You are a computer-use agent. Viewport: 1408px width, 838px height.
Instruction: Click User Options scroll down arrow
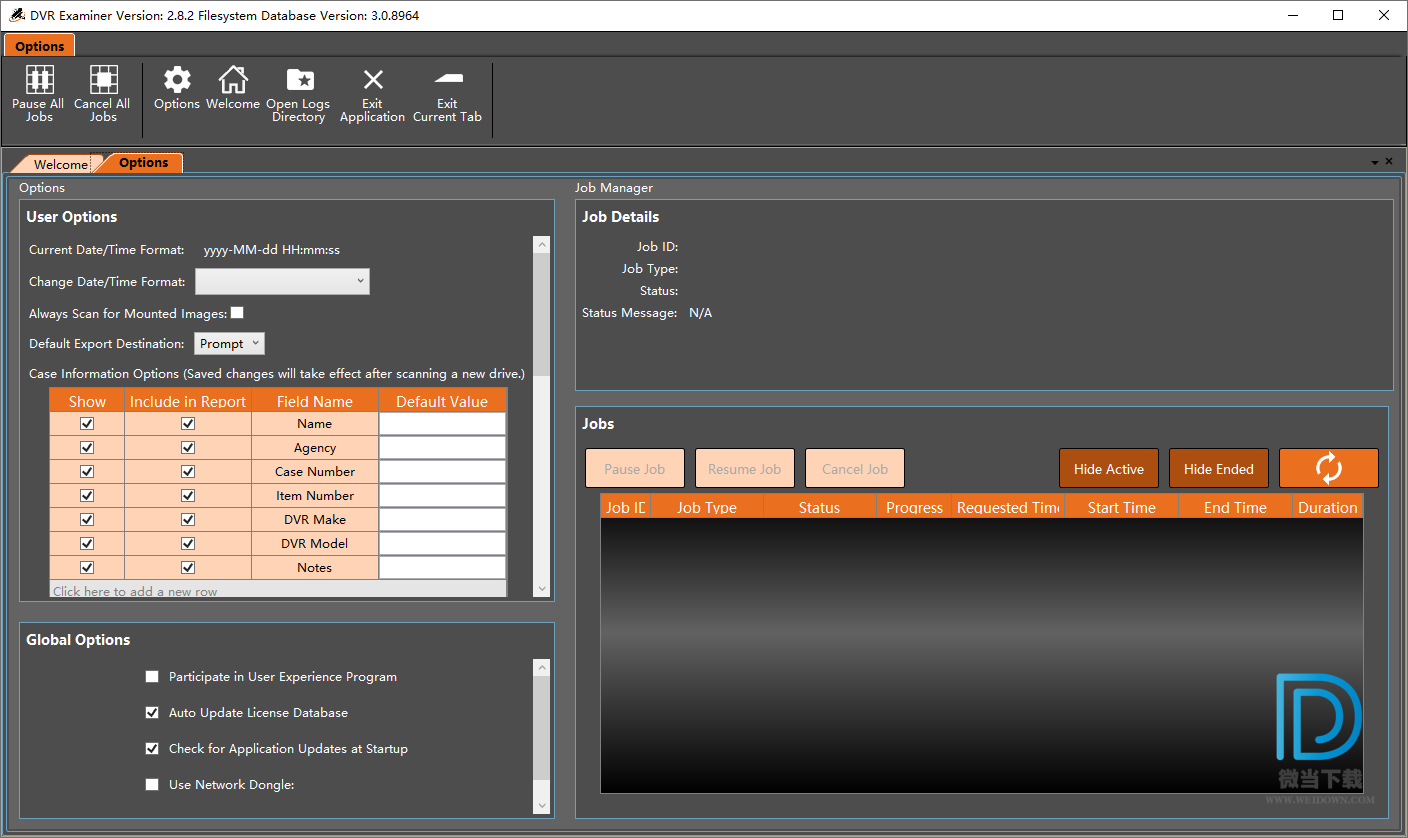point(542,590)
